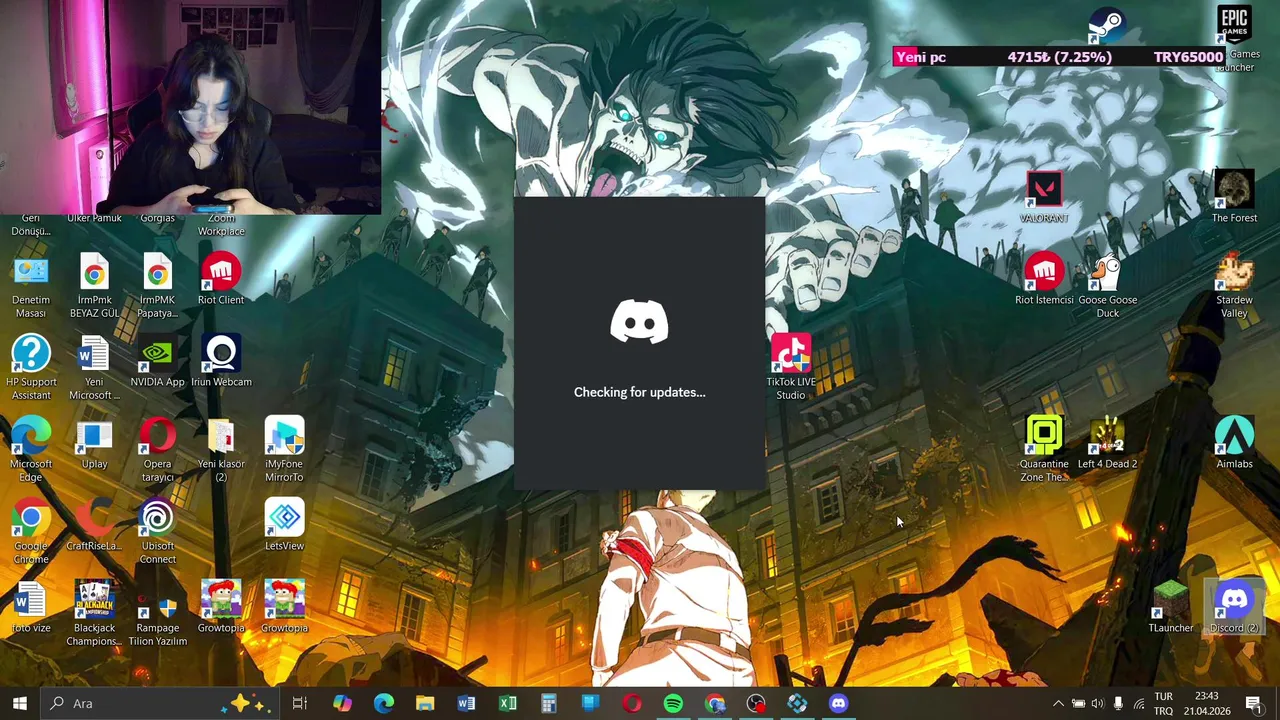This screenshot has width=1280, height=720.
Task: Open network settings tray icon
Action: (1139, 703)
